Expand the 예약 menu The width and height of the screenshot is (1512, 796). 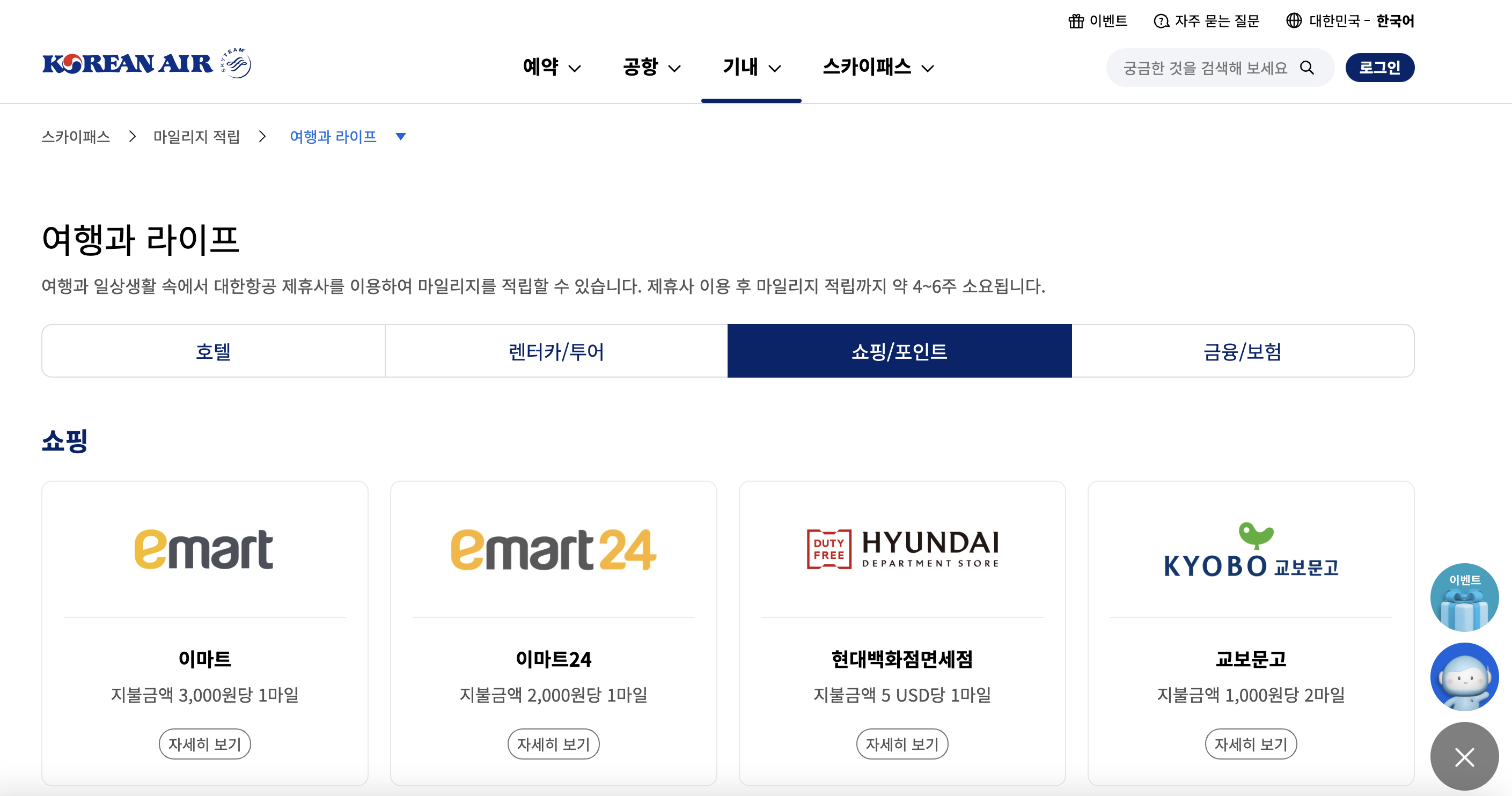pyautogui.click(x=552, y=67)
